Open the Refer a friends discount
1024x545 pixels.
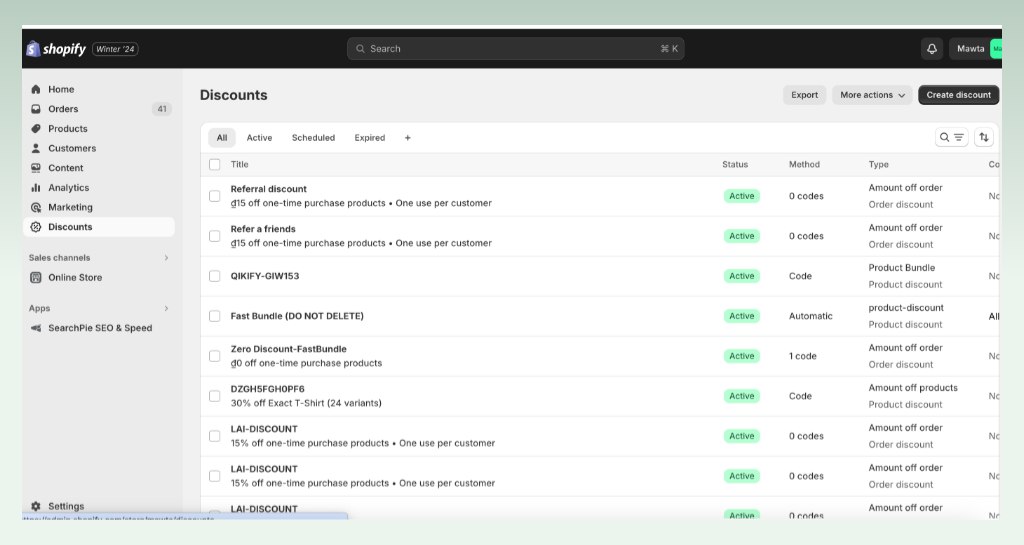coord(263,229)
